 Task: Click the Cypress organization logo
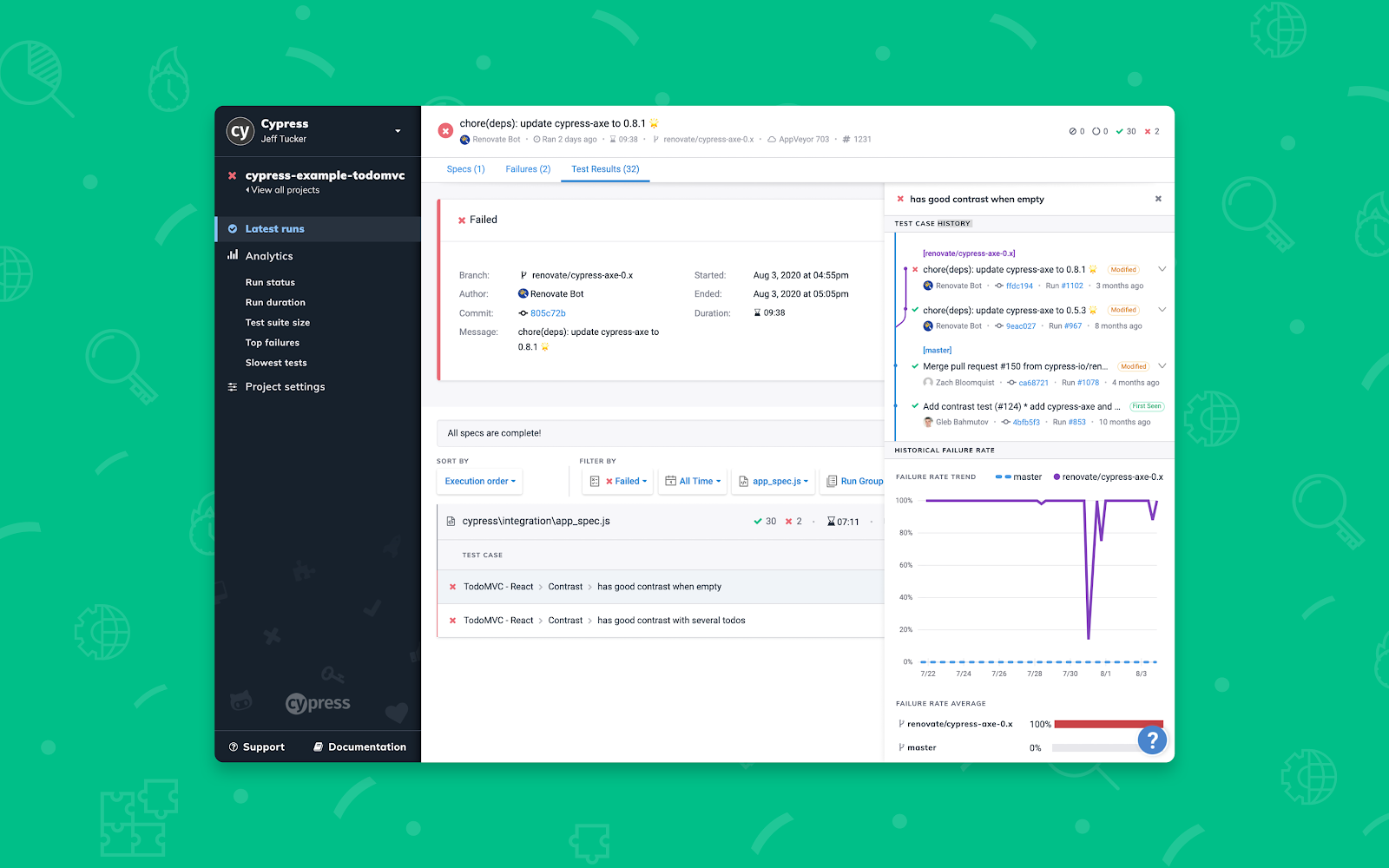[240, 131]
